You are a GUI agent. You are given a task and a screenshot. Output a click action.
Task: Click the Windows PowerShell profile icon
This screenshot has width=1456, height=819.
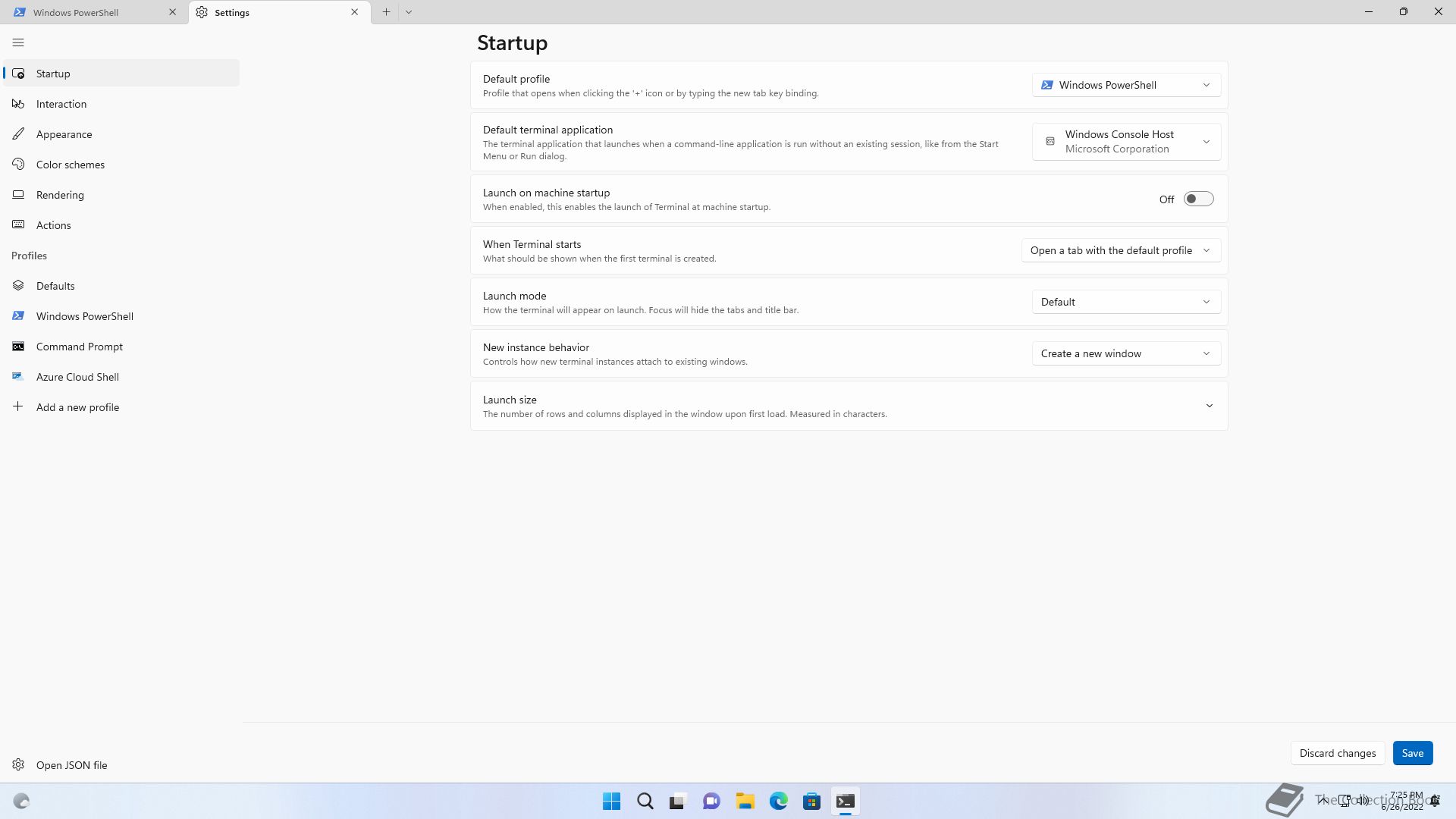(x=18, y=316)
